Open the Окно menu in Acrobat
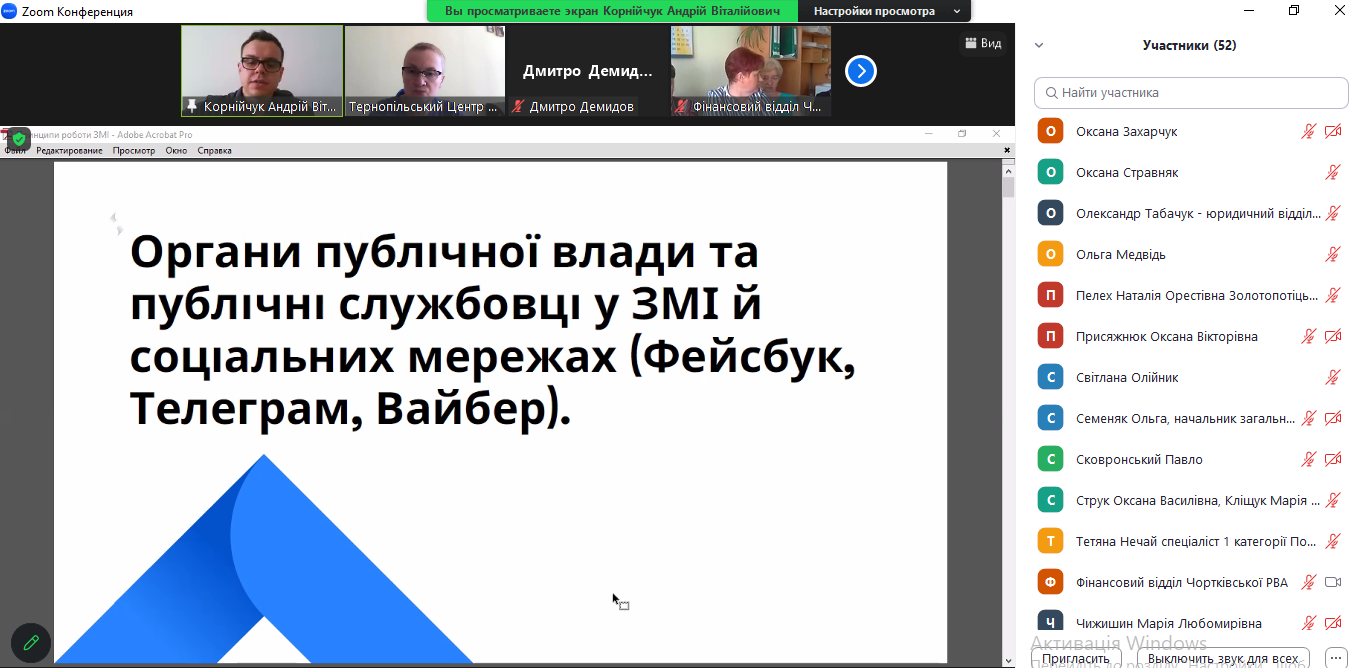The width and height of the screenshot is (1355, 668). 176,151
